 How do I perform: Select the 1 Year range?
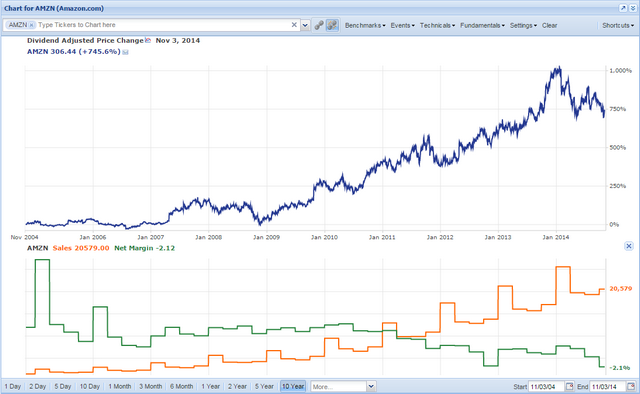[x=210, y=386]
